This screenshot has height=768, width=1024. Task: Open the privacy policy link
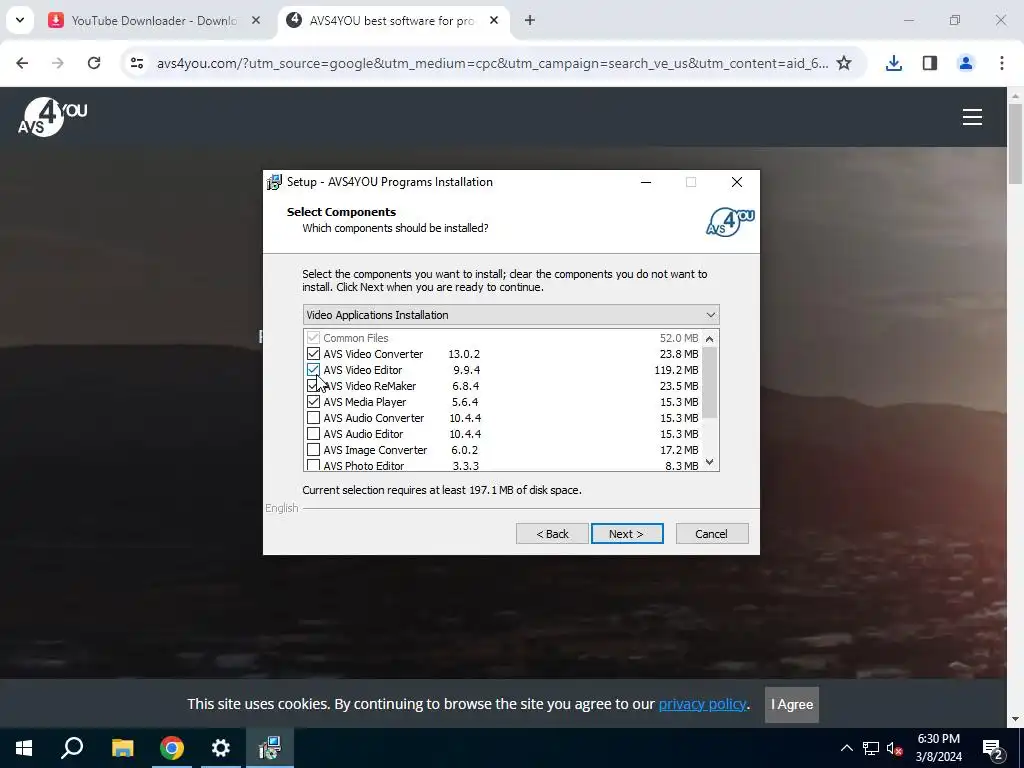[x=702, y=704]
